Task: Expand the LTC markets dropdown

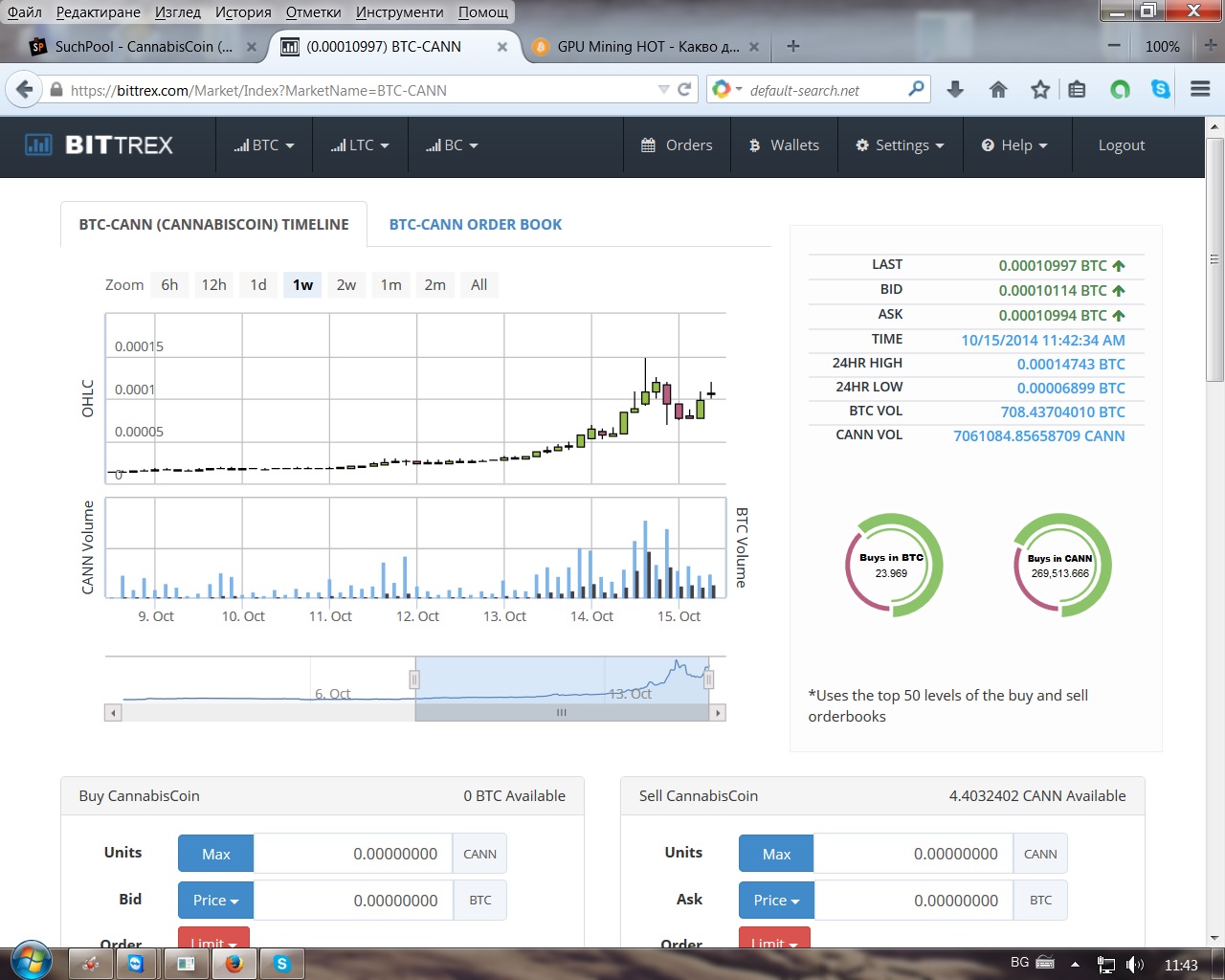Action: coord(360,145)
